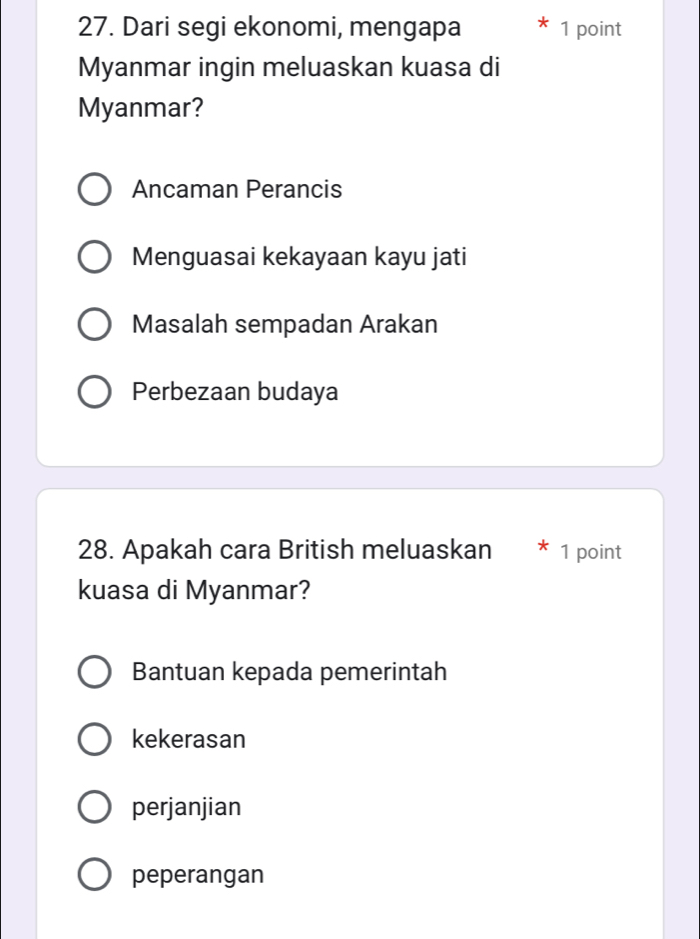Click the "kekerasan" answer label
Viewport: 700px width, 939px height.
pyautogui.click(x=188, y=740)
